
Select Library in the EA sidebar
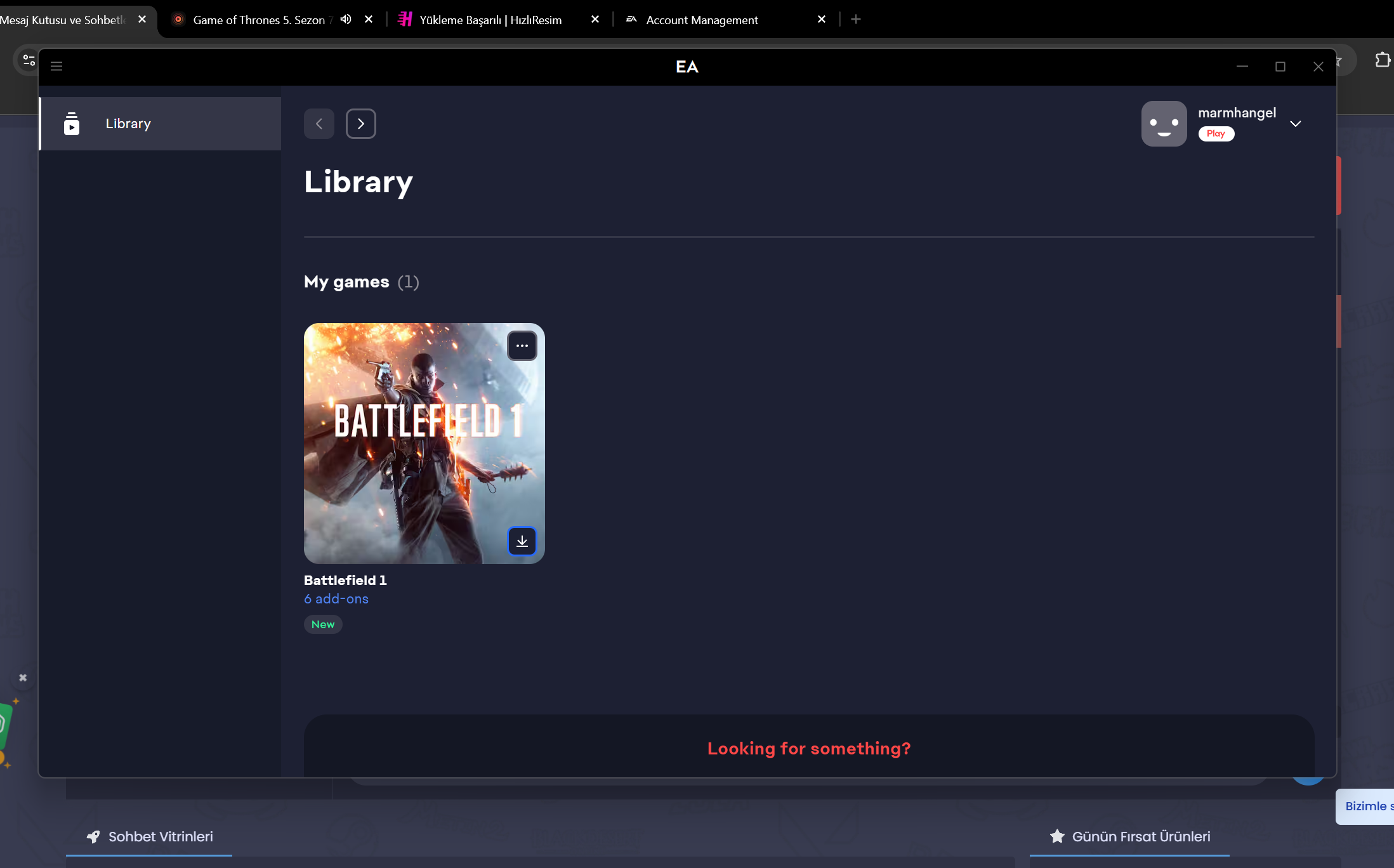160,124
